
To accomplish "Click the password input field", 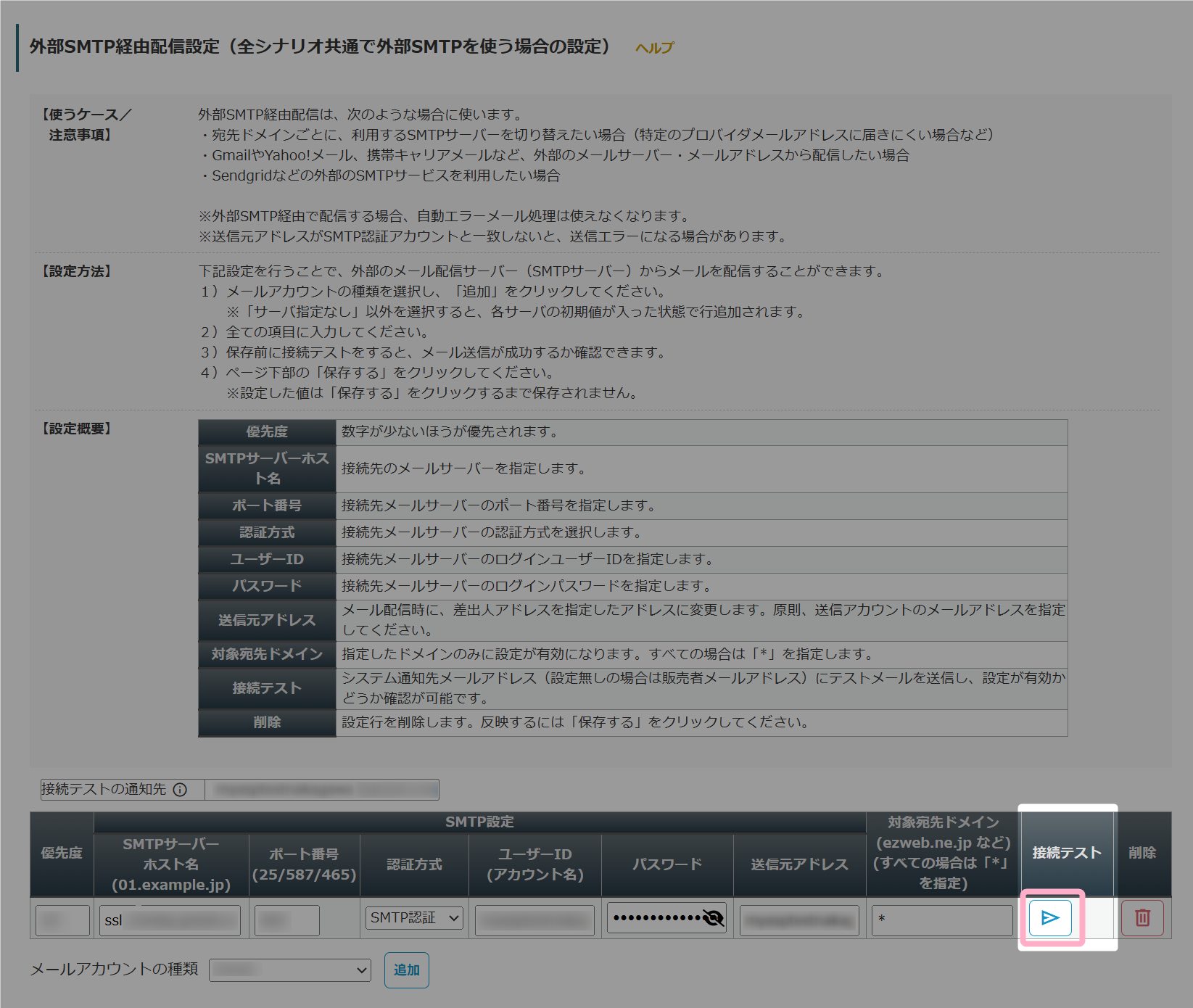I will pyautogui.click(x=666, y=918).
